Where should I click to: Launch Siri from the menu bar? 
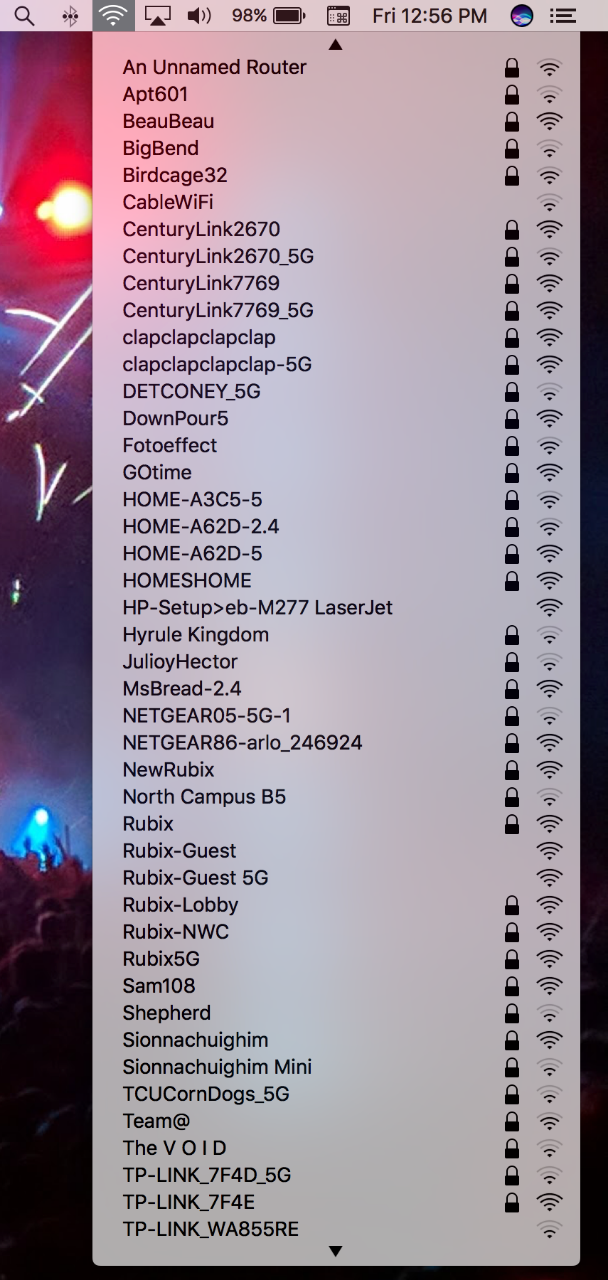click(521, 16)
